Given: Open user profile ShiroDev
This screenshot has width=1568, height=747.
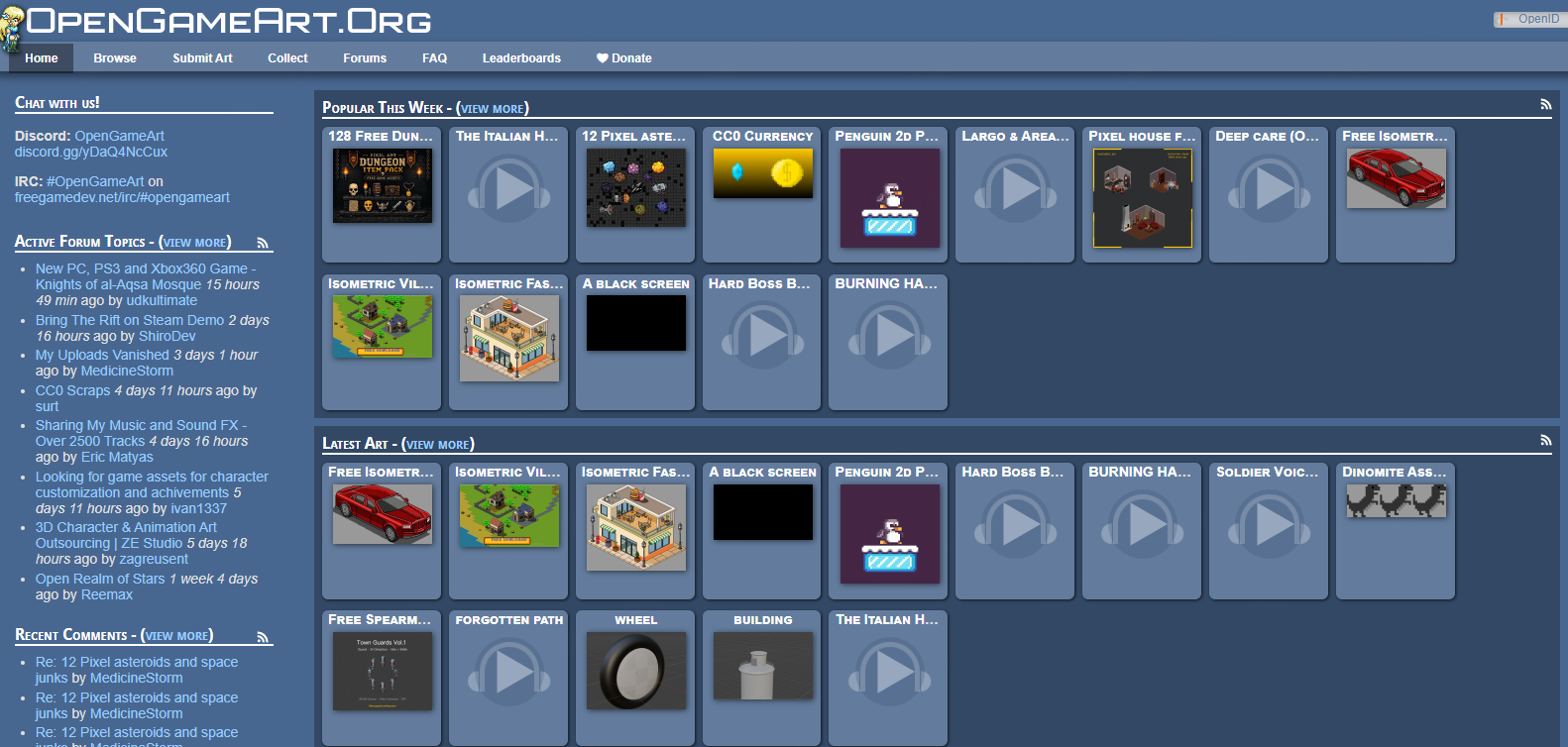Looking at the screenshot, I should pyautogui.click(x=168, y=336).
